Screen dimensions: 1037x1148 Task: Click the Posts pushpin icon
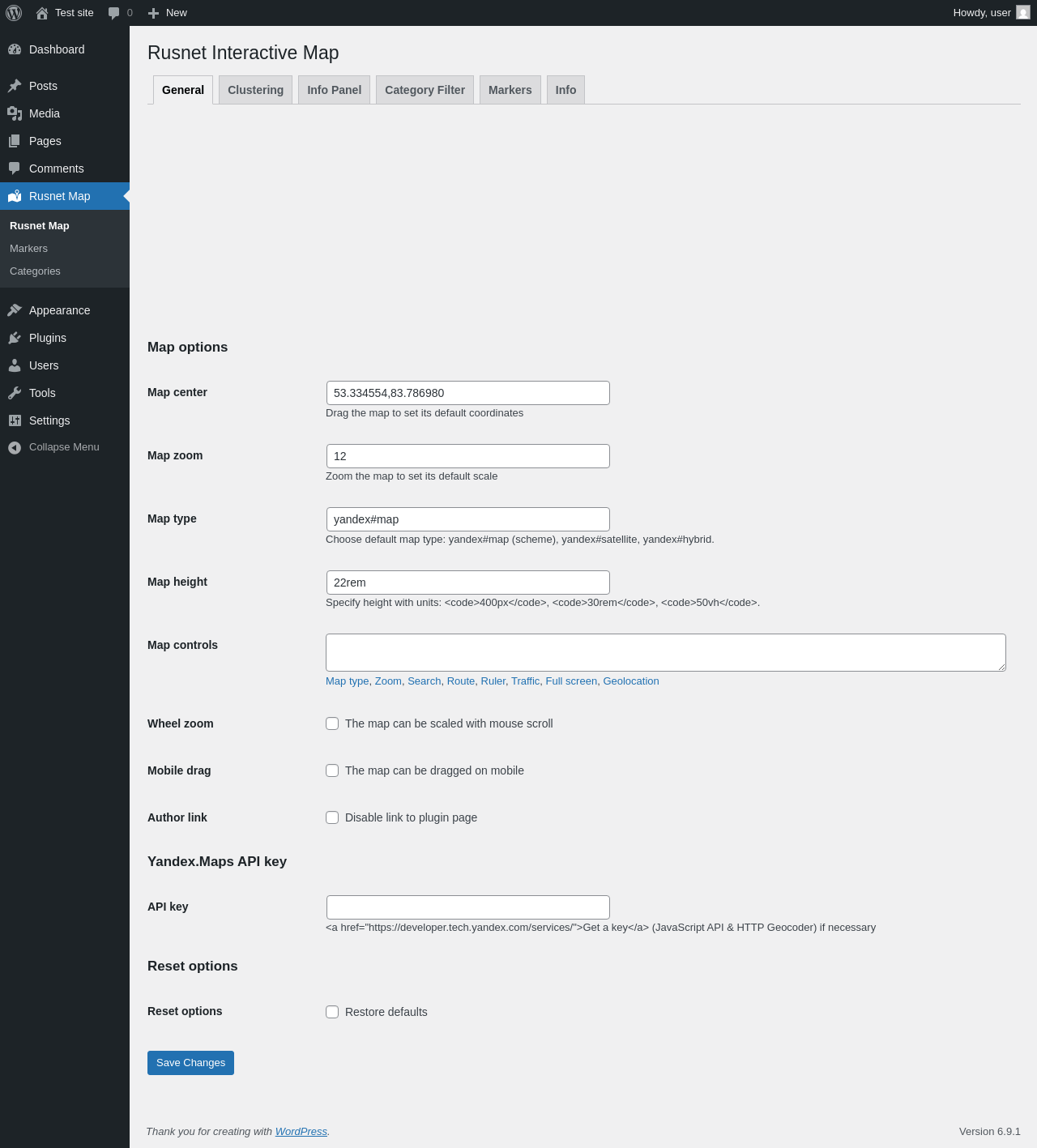point(15,86)
